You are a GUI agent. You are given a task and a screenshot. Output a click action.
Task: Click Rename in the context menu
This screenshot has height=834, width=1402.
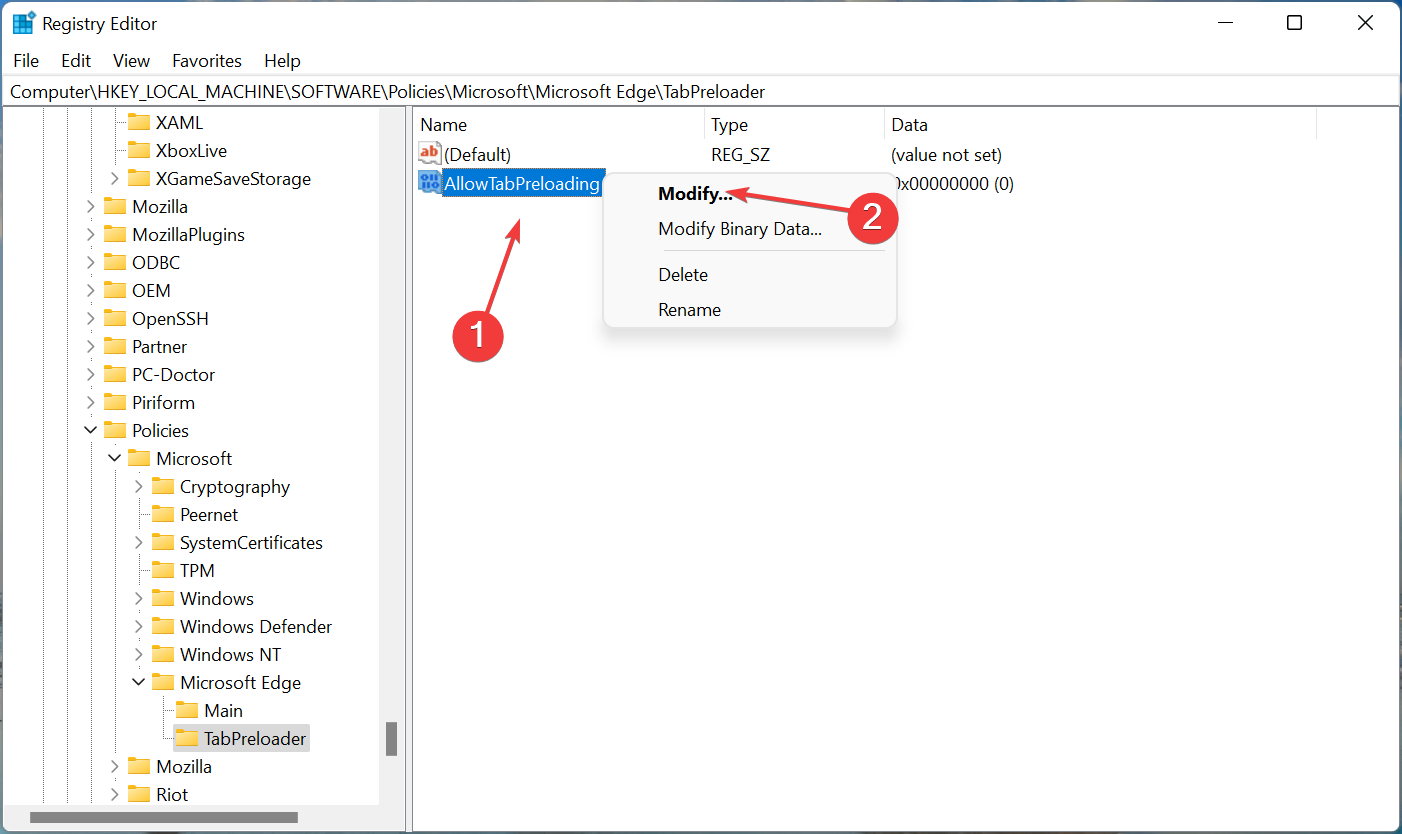(689, 309)
